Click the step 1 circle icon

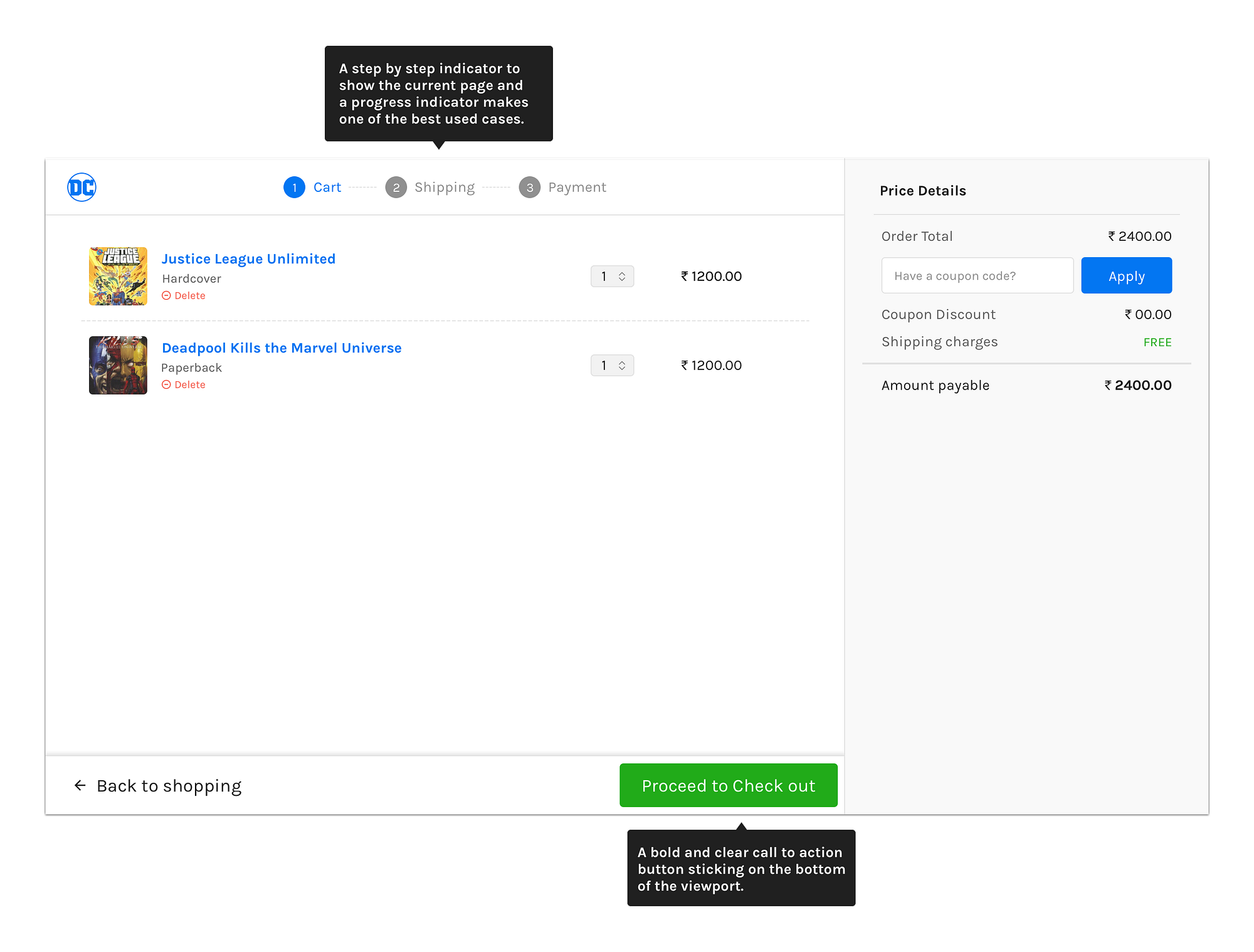pos(294,187)
